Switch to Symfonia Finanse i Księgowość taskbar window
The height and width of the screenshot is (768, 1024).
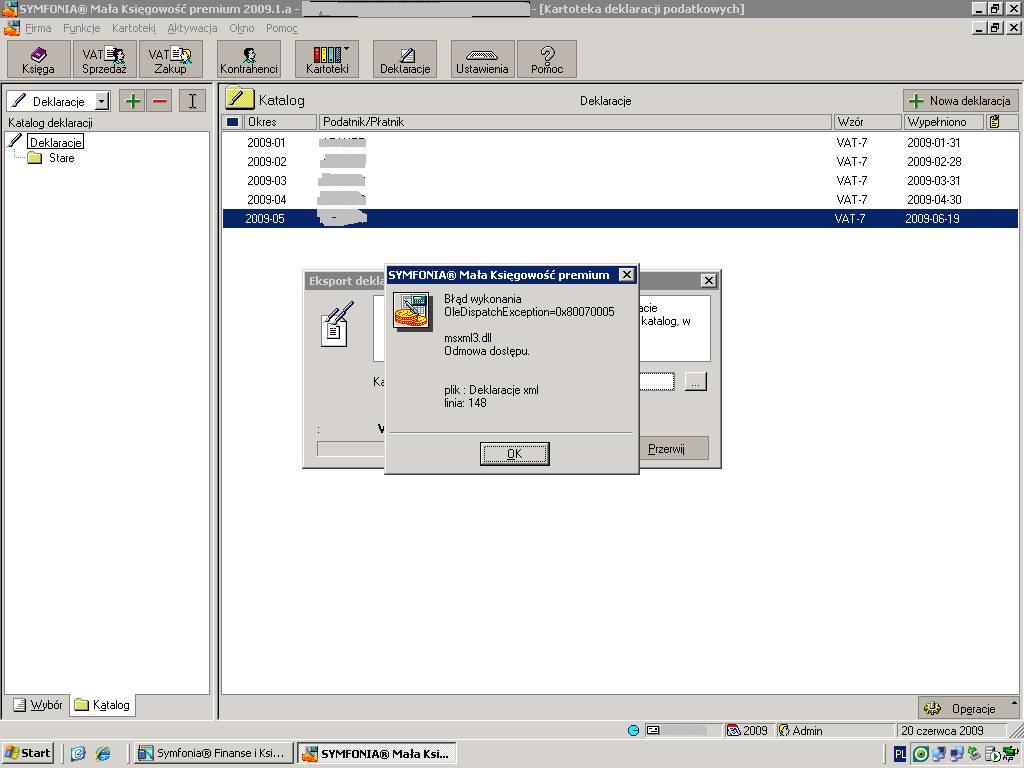[x=213, y=753]
